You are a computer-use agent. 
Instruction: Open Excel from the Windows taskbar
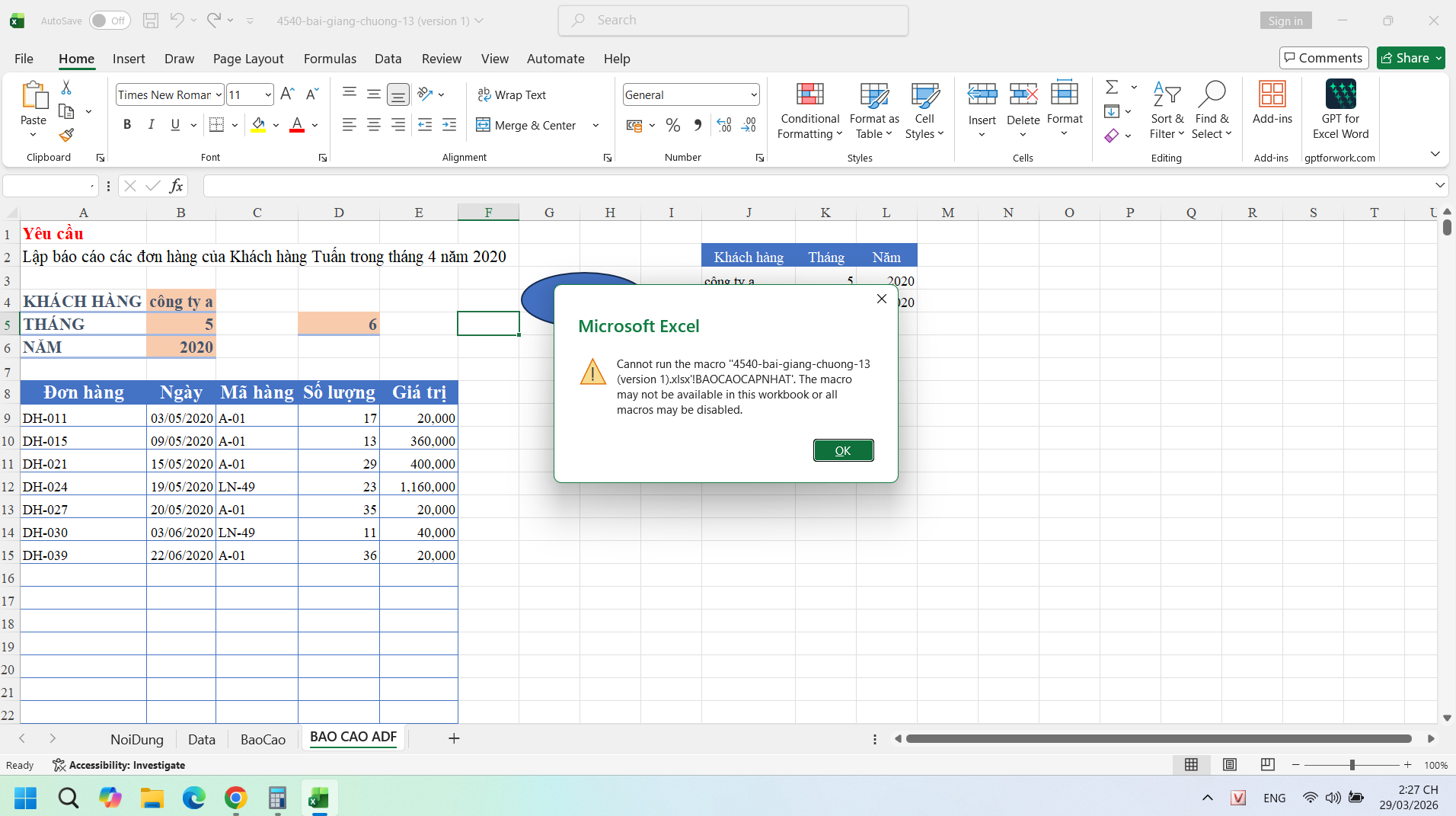318,798
